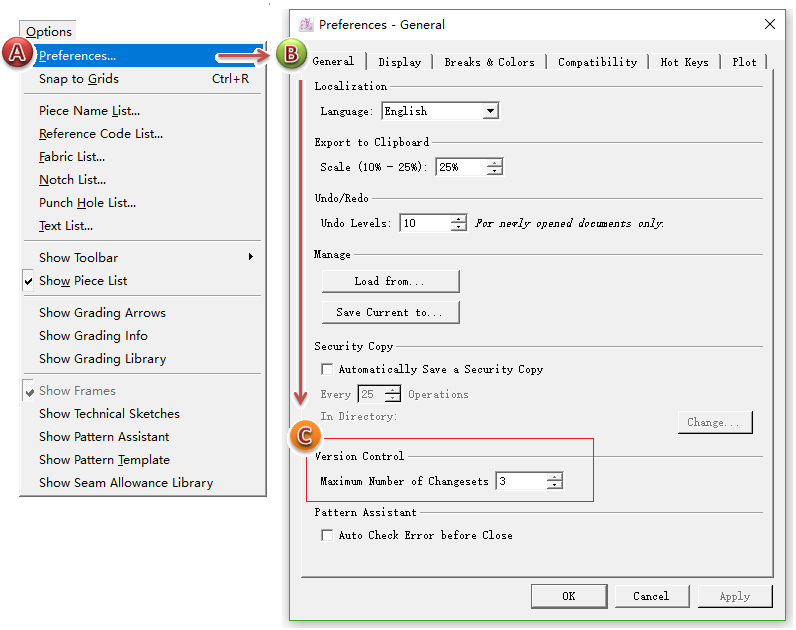Increase Undo Levels with up arrow

(458, 219)
